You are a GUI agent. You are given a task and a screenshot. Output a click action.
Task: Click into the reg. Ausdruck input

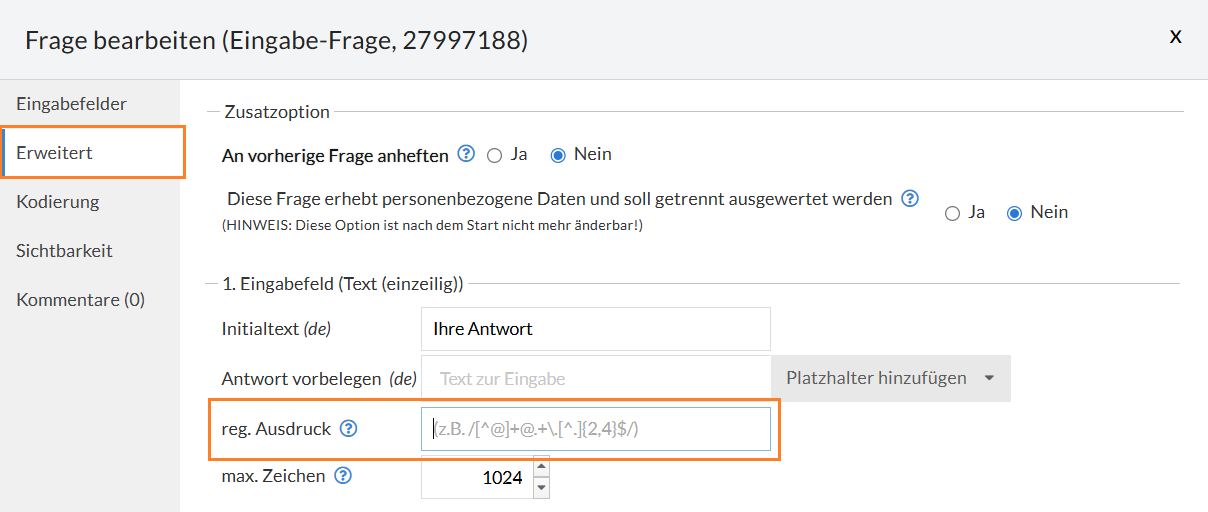point(596,429)
